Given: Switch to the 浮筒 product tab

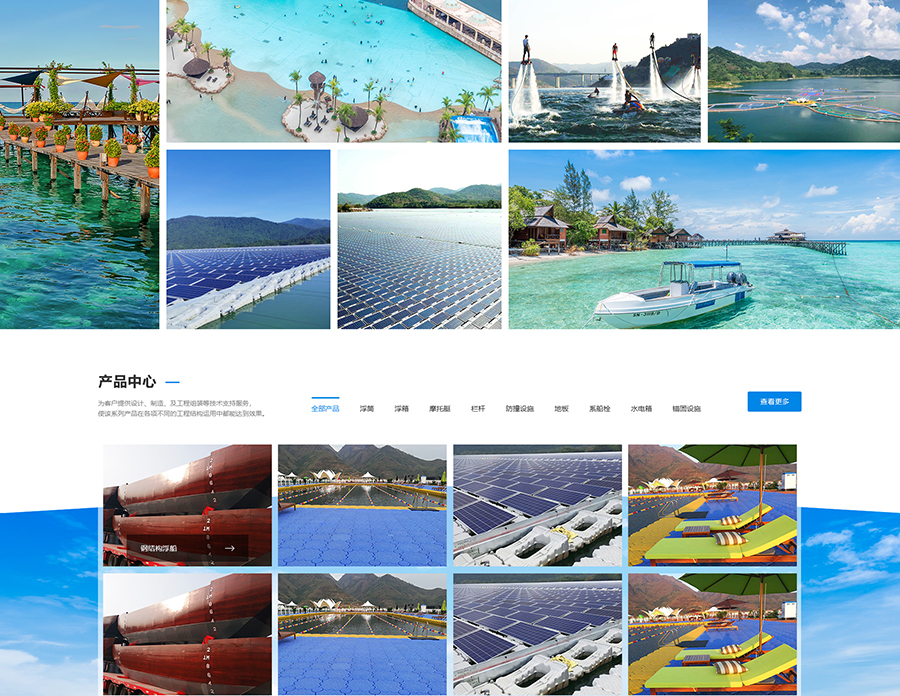Looking at the screenshot, I should 367,409.
